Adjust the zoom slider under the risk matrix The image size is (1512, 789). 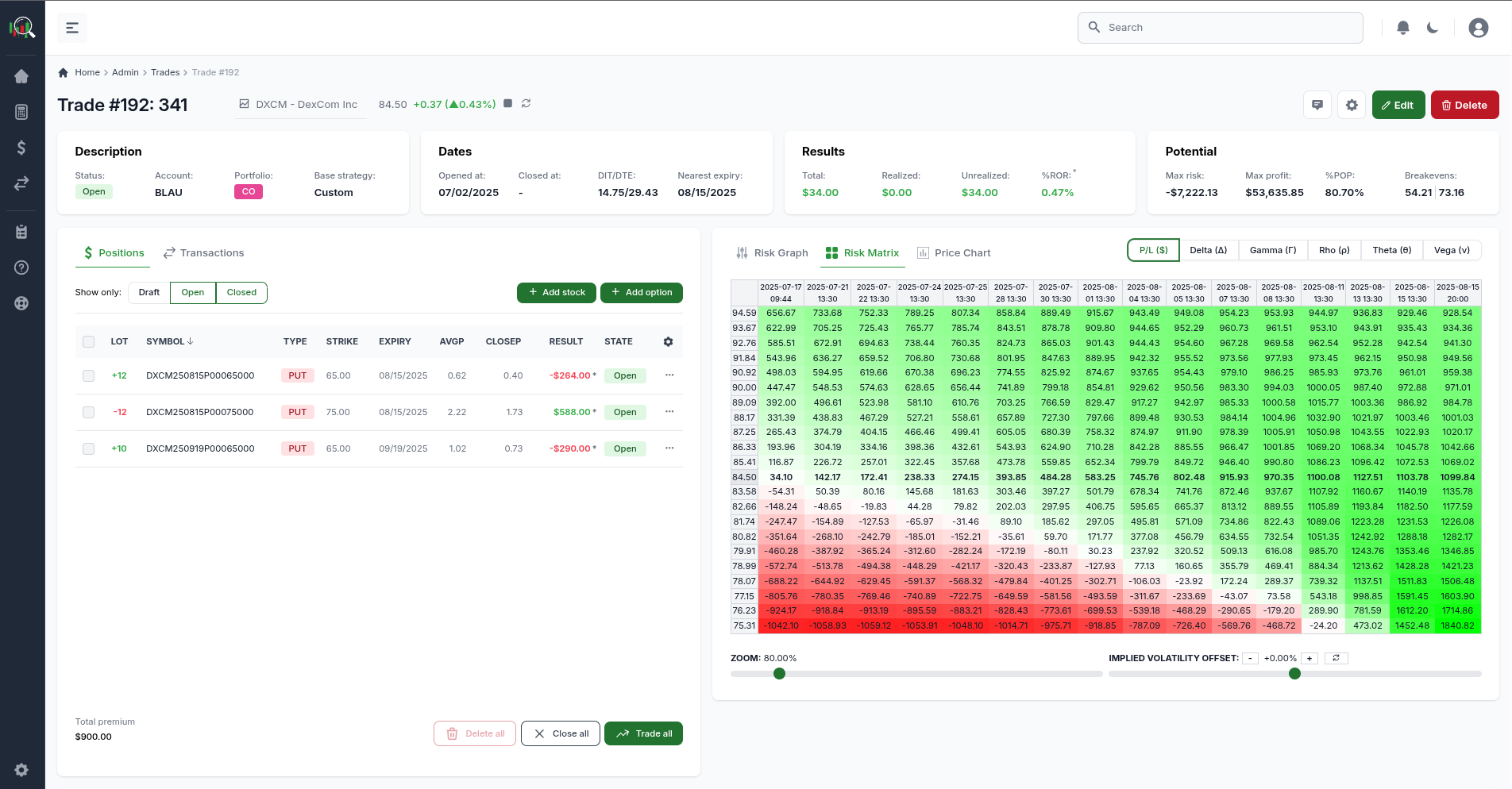click(779, 673)
